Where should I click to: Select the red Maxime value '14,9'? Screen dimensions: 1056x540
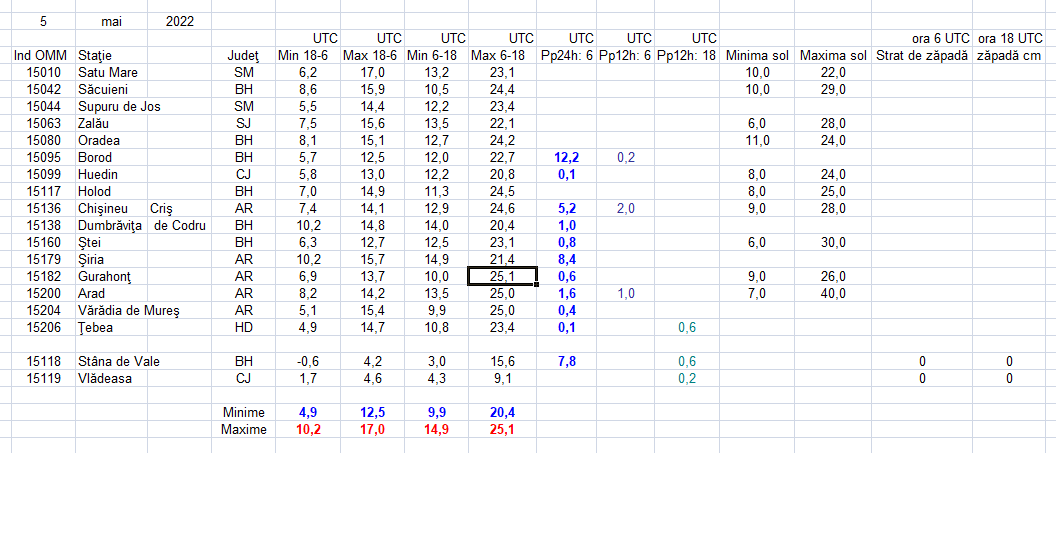point(436,430)
